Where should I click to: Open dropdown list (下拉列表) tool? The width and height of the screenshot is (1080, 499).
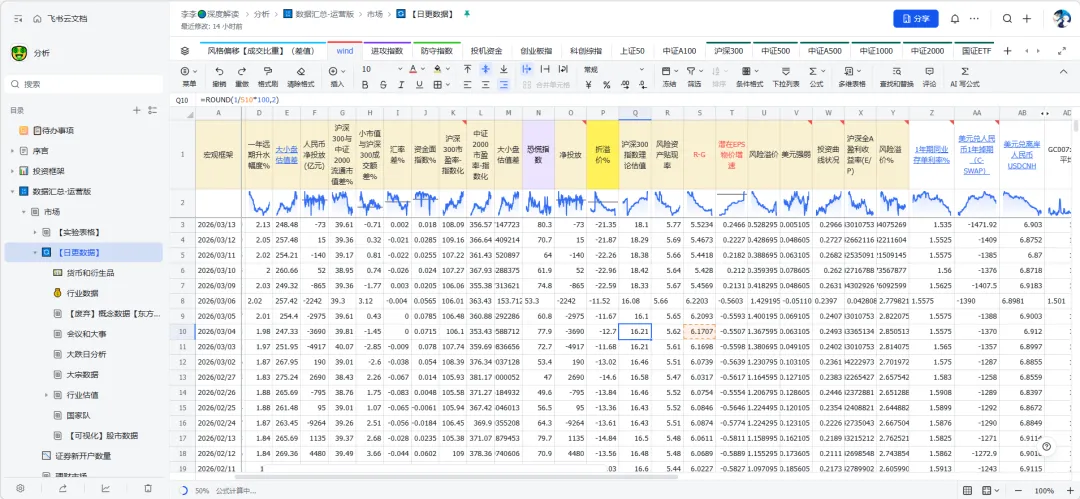tap(785, 76)
